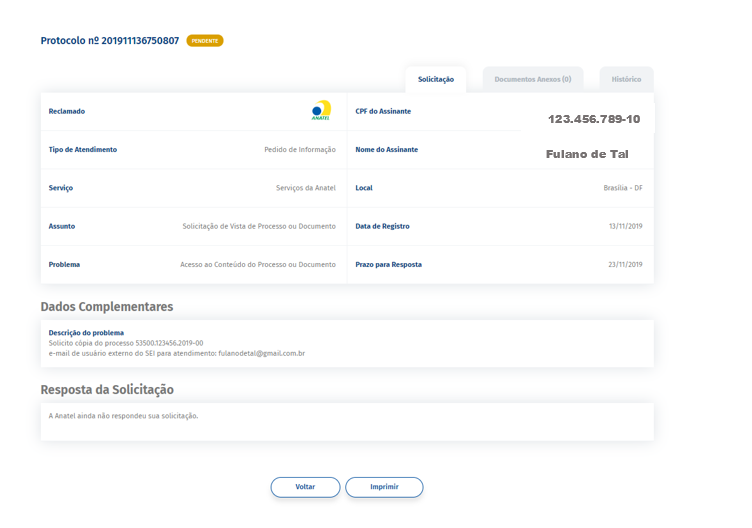The width and height of the screenshot is (752, 528).
Task: Click the Dados Complementares section heading
Action: pos(107,307)
